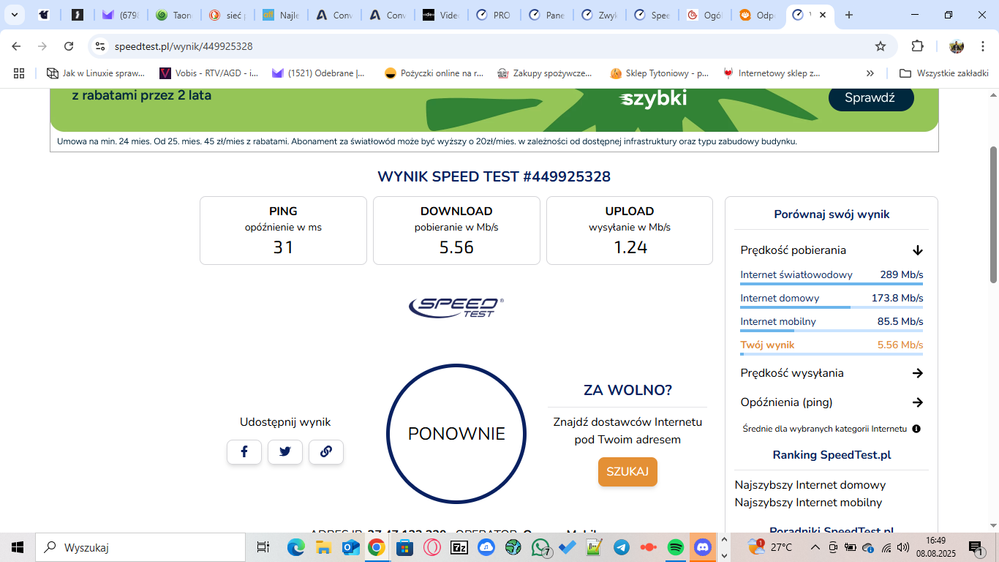This screenshot has width=999, height=562.
Task: Open Vobis - RTV/AGD bookmark
Action: click(209, 73)
